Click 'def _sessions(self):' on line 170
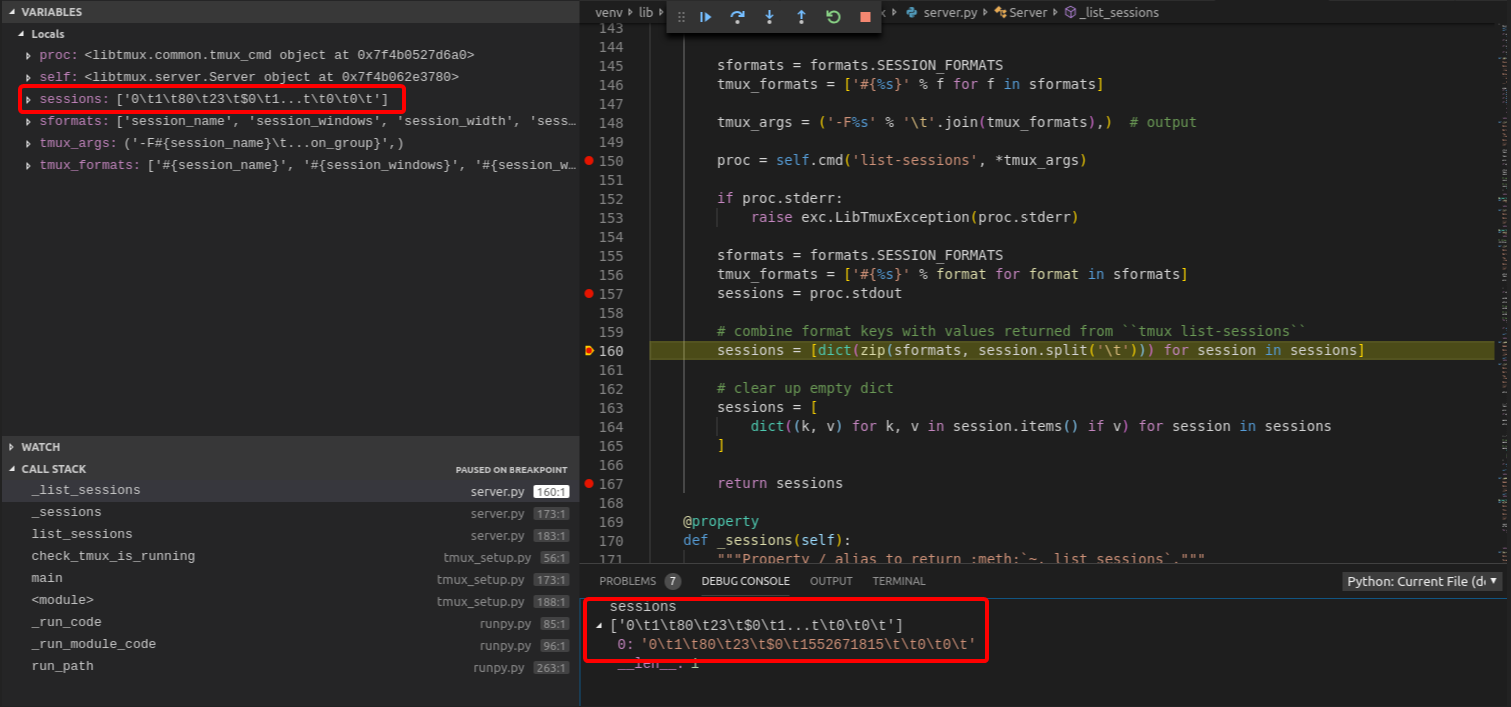Image resolution: width=1511 pixels, height=707 pixels. coord(767,540)
